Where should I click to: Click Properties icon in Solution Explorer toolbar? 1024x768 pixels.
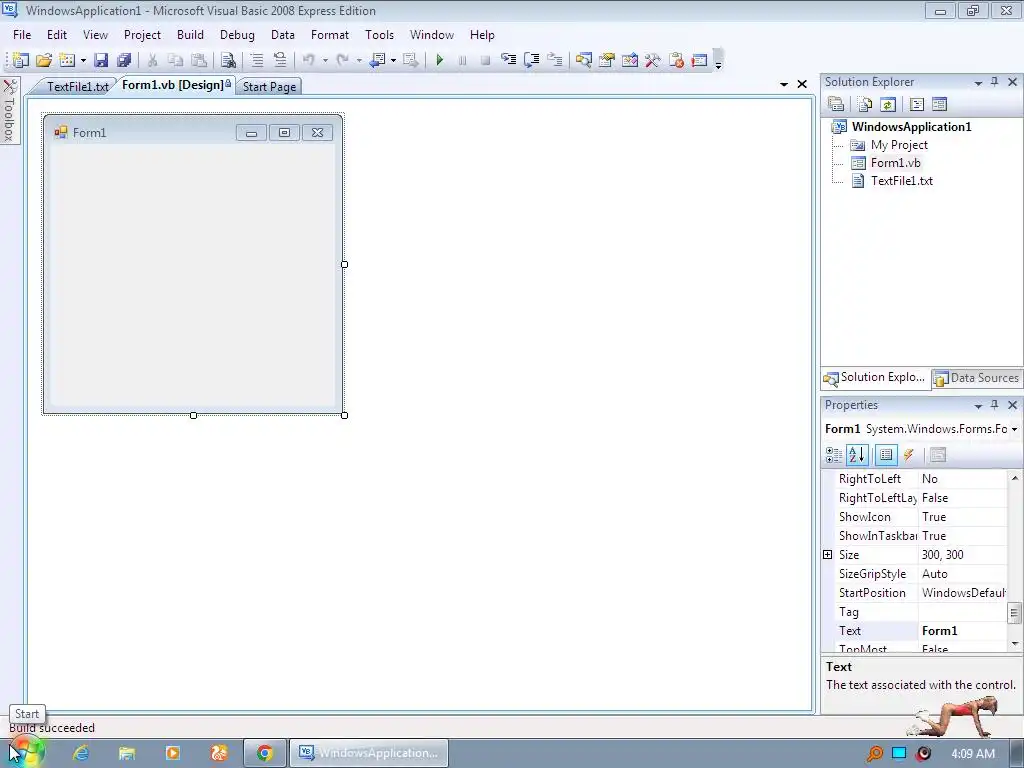836,104
